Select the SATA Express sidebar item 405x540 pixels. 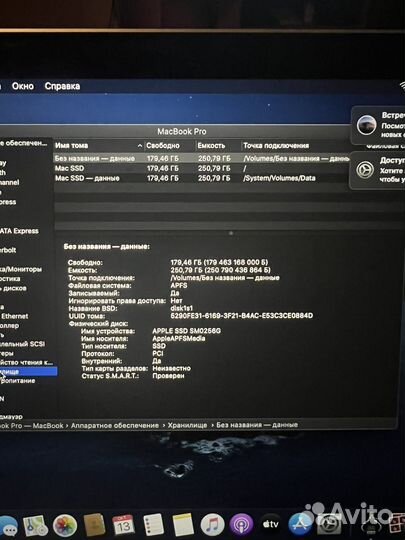(19, 231)
